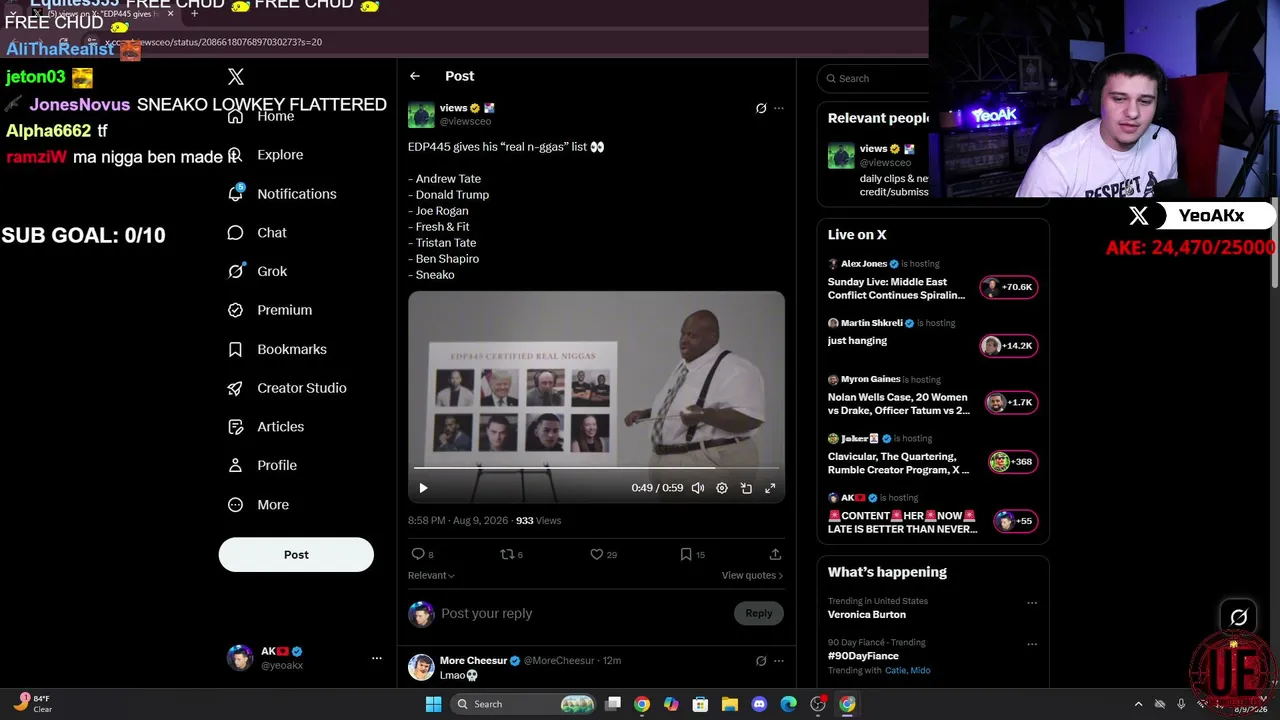Open File Explorer from the taskbar
The height and width of the screenshot is (720, 1280).
point(730,704)
